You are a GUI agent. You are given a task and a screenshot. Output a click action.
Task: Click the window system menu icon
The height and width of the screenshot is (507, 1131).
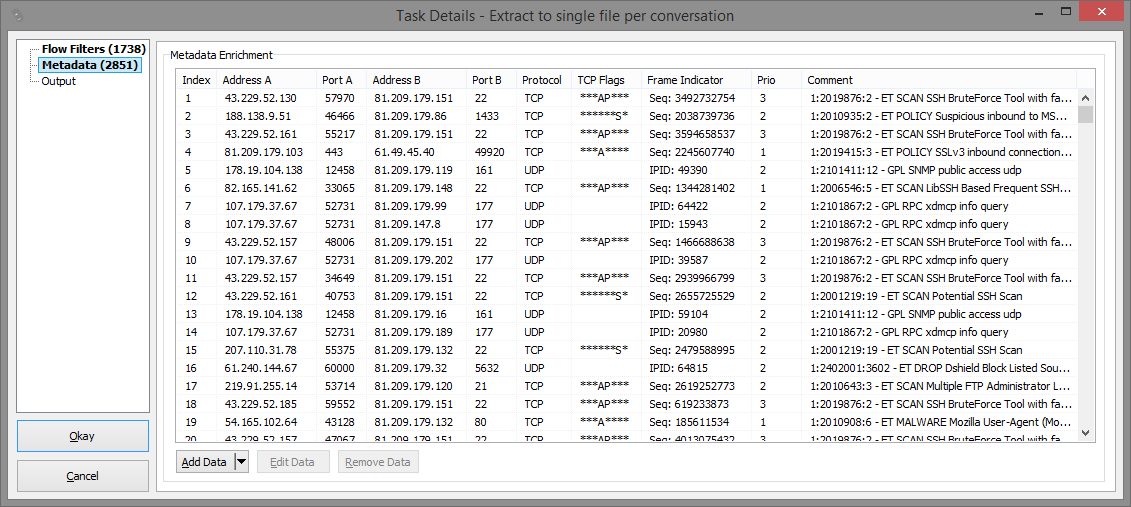[x=14, y=15]
